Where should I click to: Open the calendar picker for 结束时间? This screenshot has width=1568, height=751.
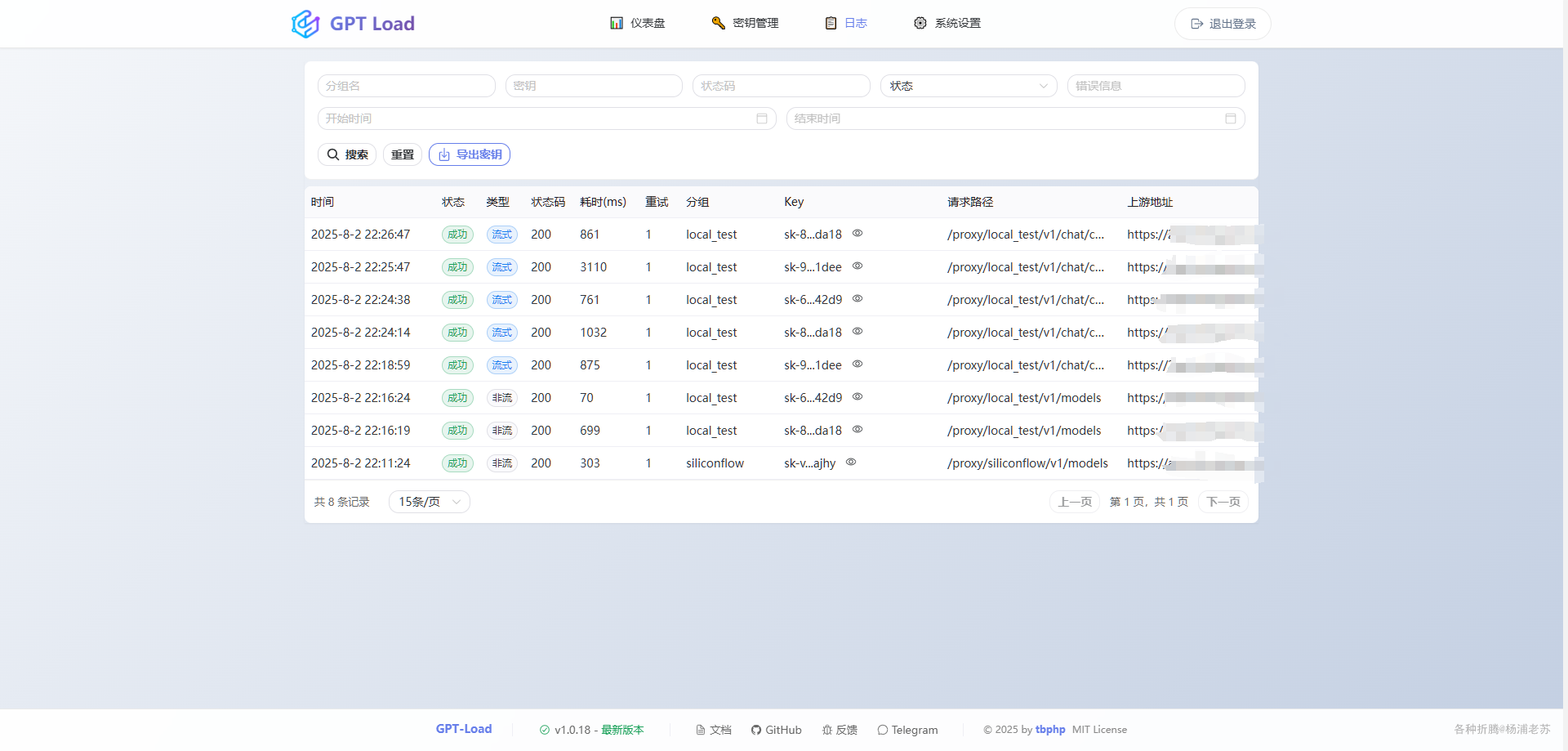coord(1230,118)
